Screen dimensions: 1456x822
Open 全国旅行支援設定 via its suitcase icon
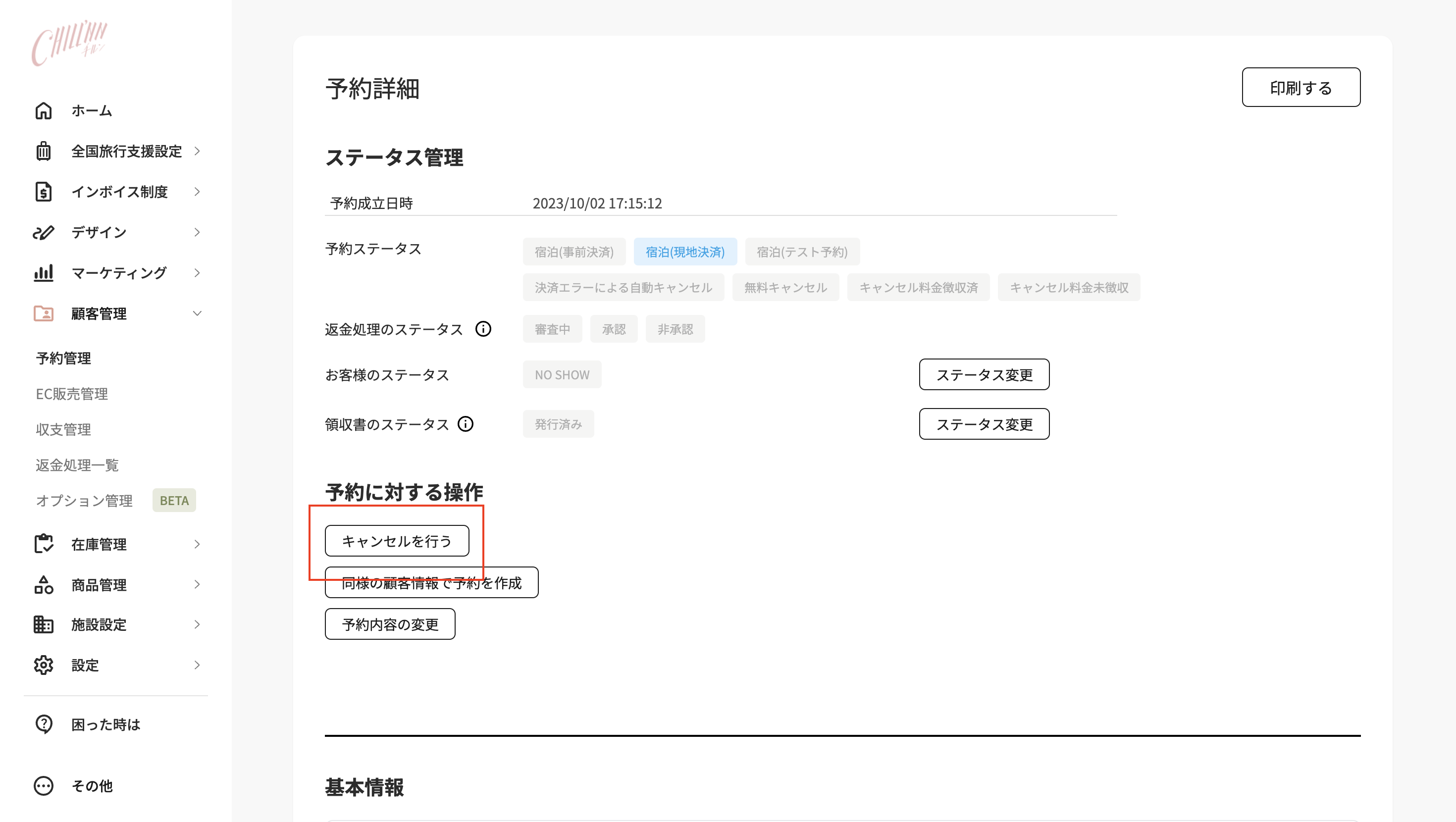tap(44, 151)
